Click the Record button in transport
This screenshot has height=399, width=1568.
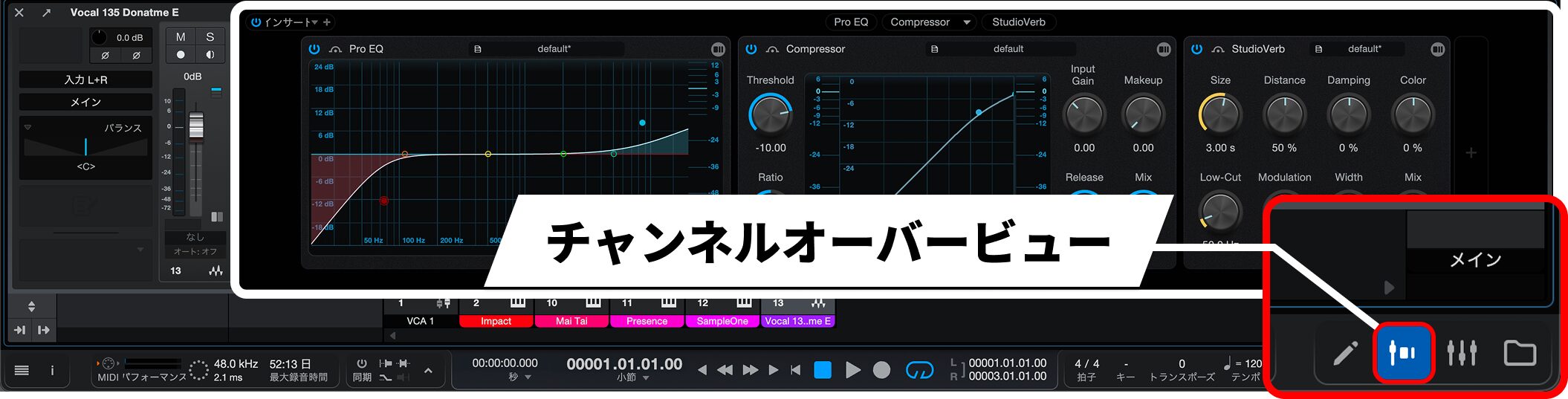coord(881,370)
